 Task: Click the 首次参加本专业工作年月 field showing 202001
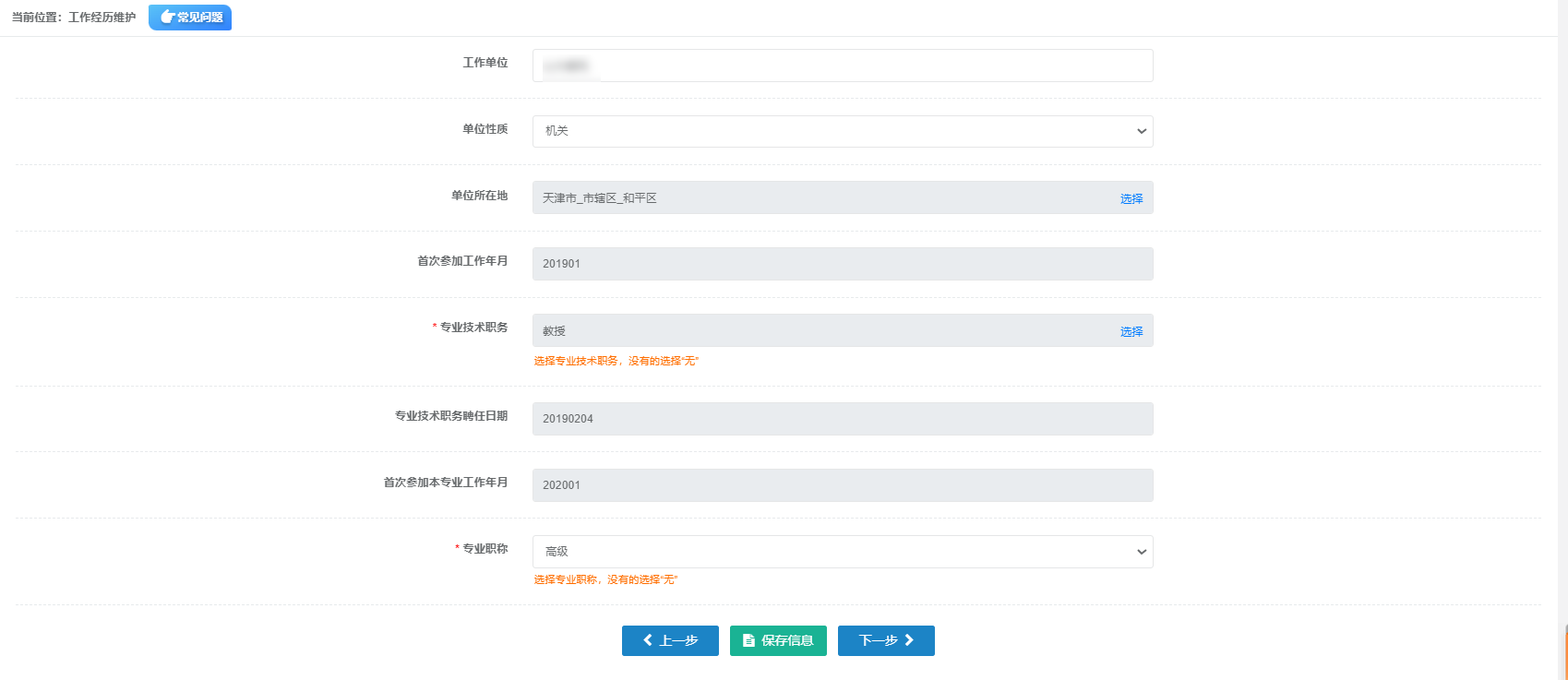tap(842, 485)
